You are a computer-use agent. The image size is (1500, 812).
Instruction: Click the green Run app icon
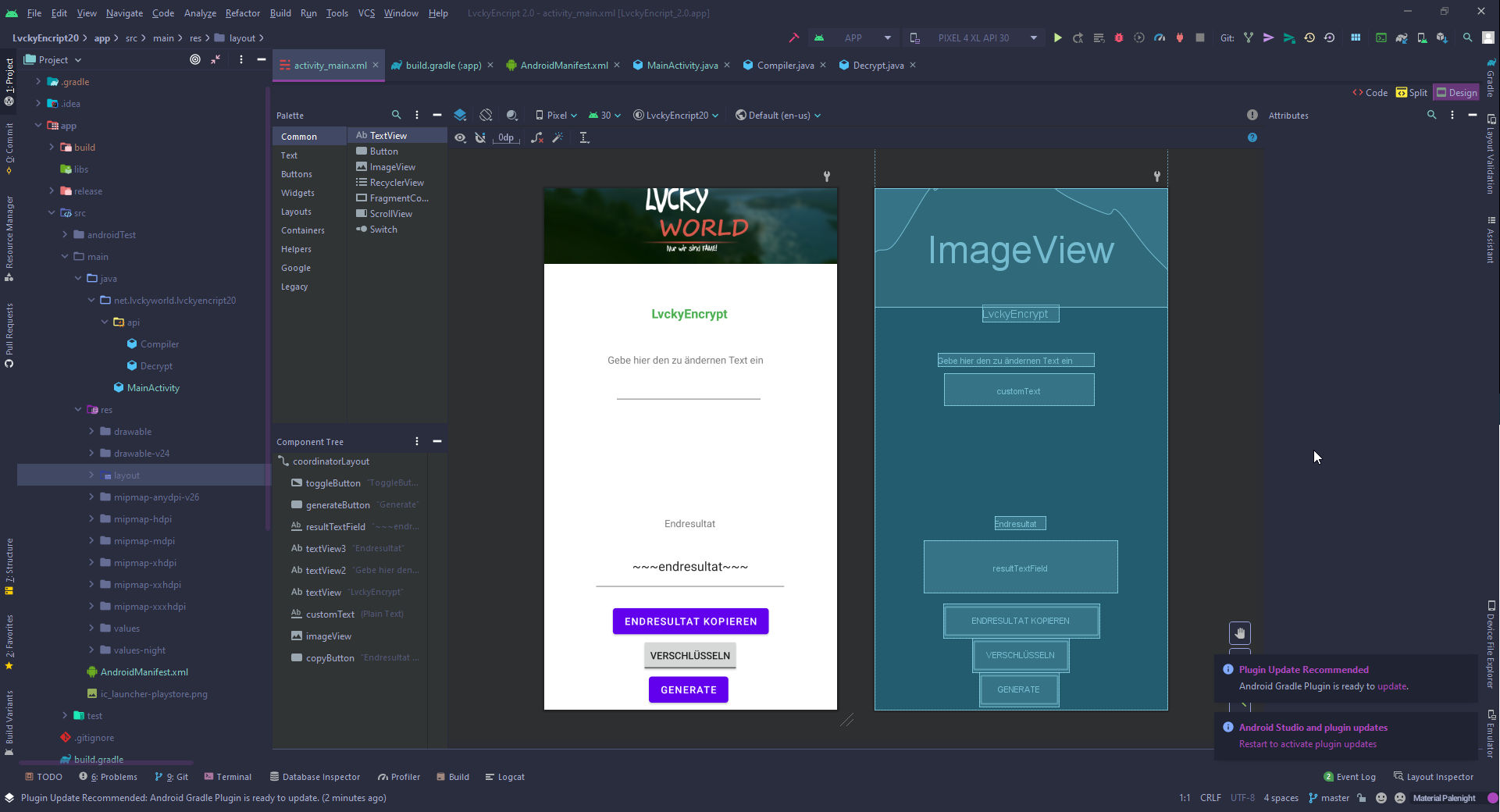point(1057,37)
